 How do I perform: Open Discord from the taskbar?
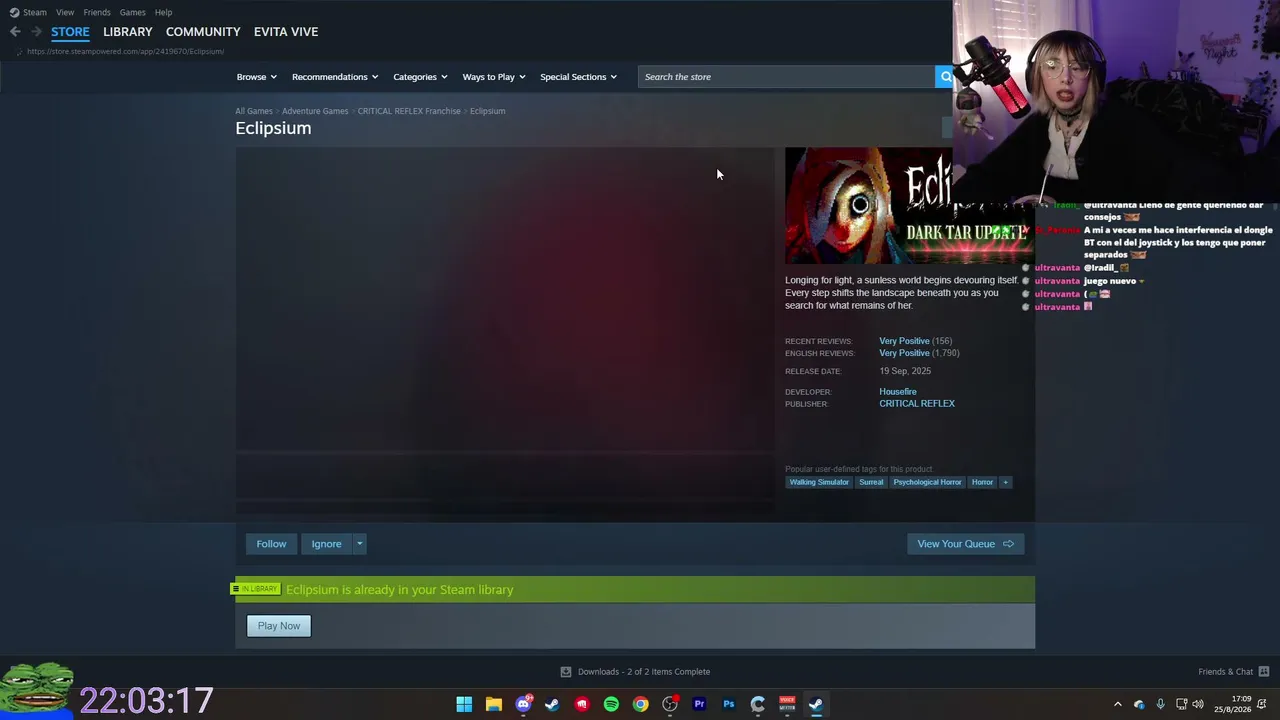(x=523, y=704)
